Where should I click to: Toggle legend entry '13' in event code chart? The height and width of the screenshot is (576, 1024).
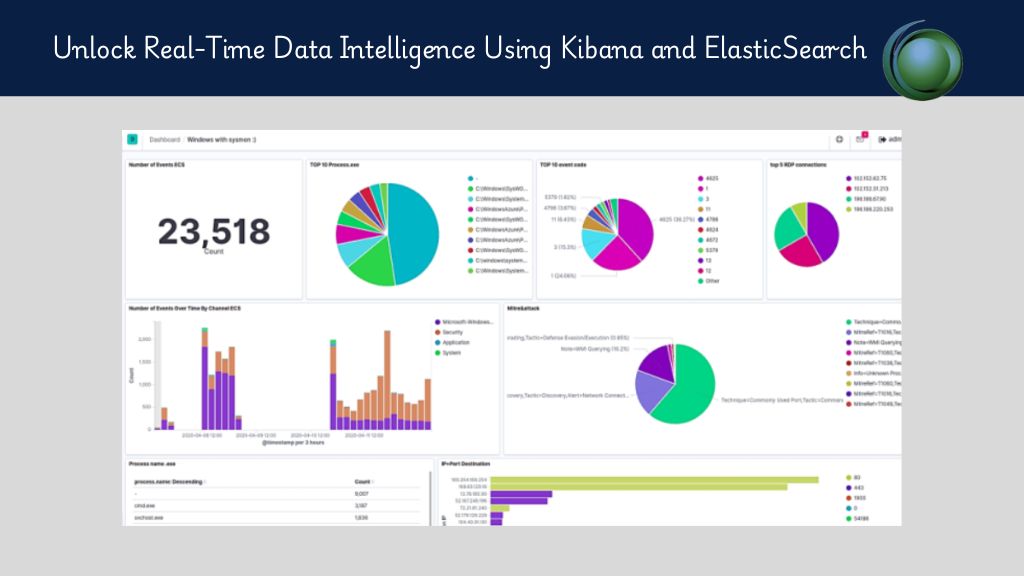pyautogui.click(x=705, y=261)
